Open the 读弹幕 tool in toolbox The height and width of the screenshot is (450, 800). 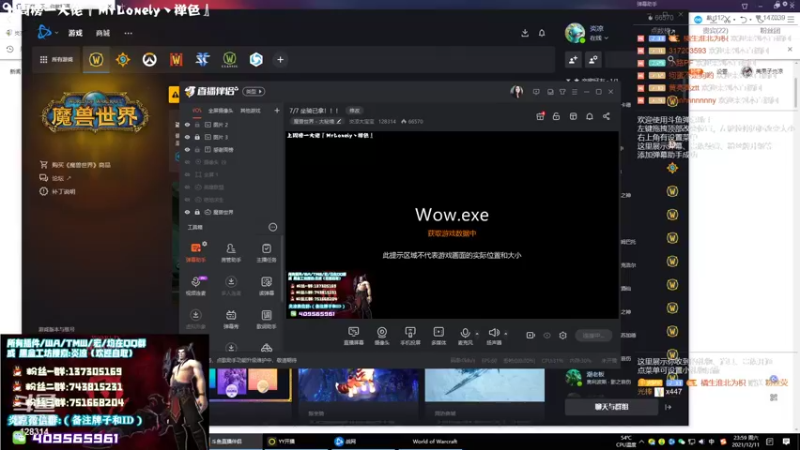266,286
